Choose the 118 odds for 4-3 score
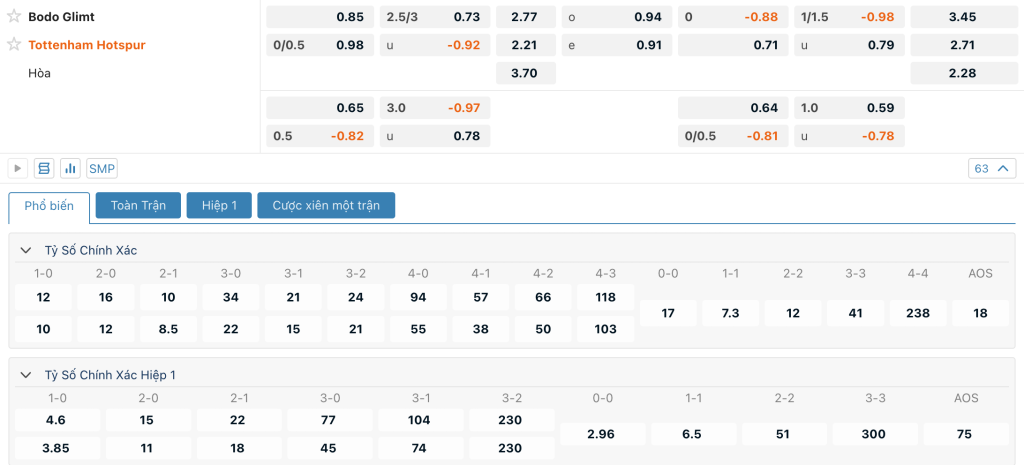 605,297
